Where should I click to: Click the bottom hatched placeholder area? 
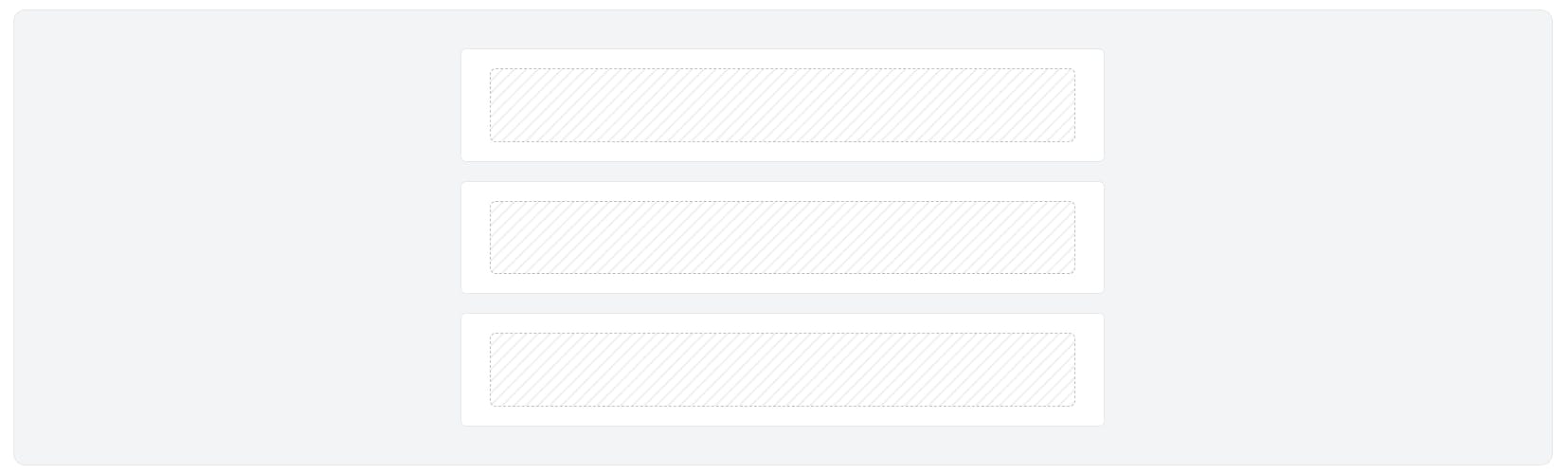point(783,370)
